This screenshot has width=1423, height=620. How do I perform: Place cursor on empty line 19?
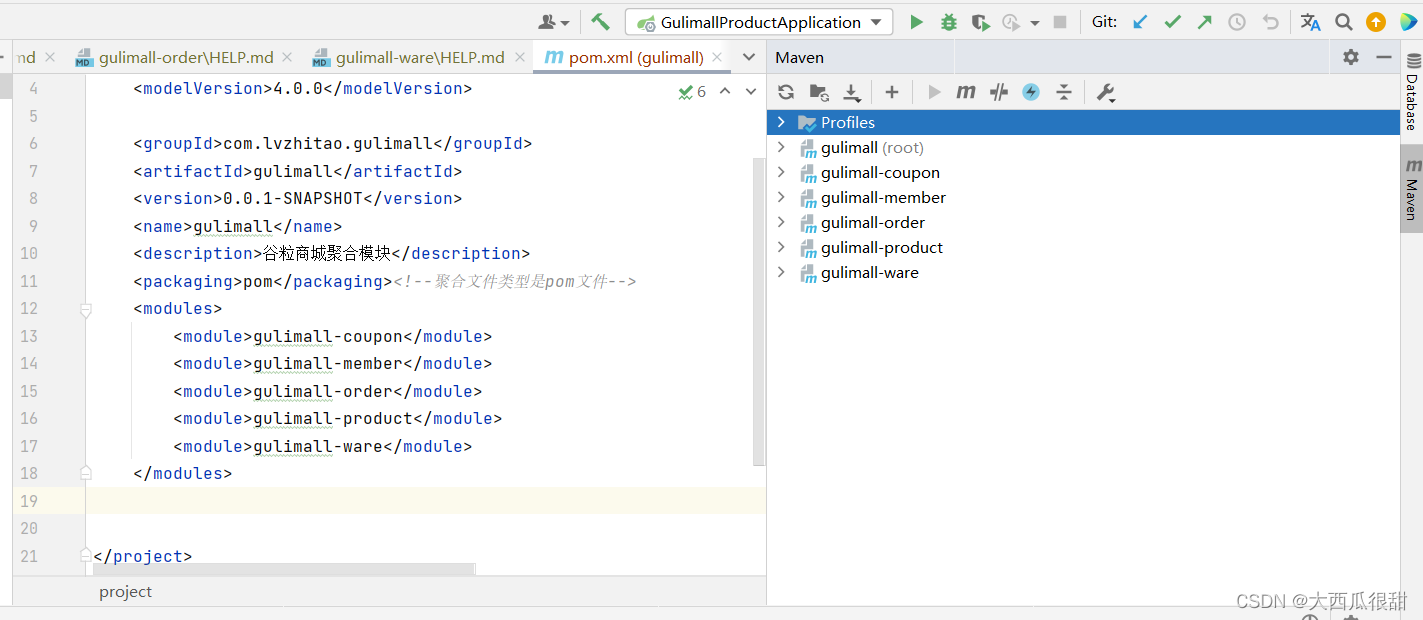click(x=425, y=500)
